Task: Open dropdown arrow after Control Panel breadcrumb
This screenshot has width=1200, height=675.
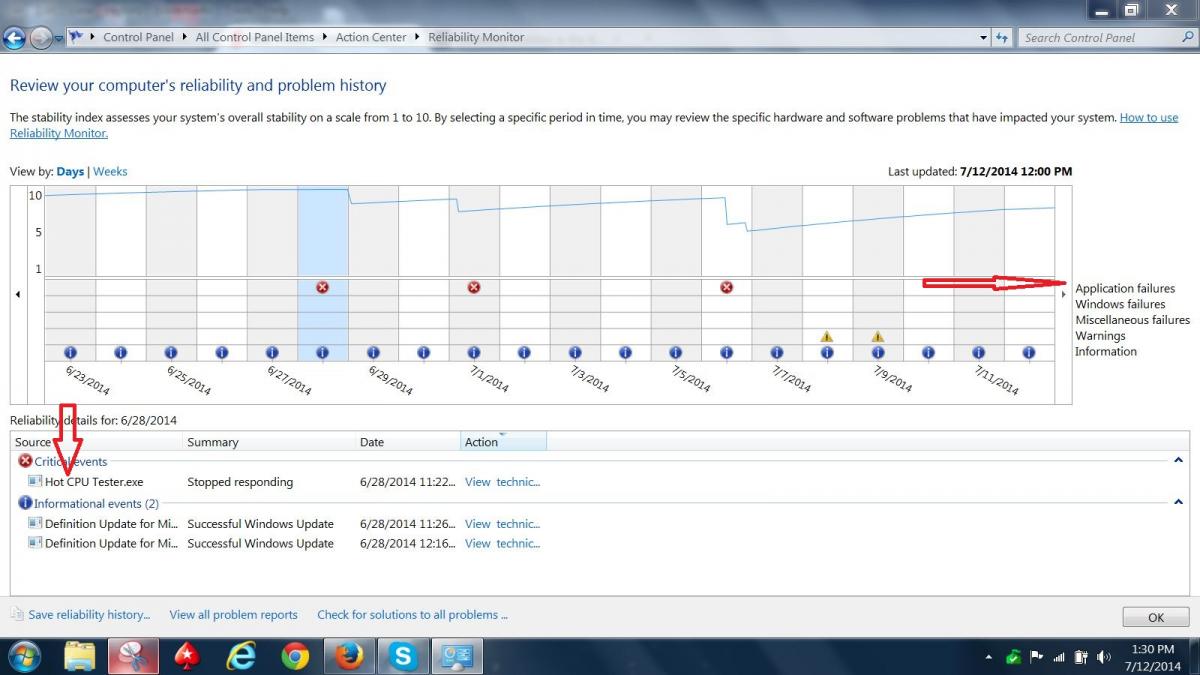Action: (185, 37)
